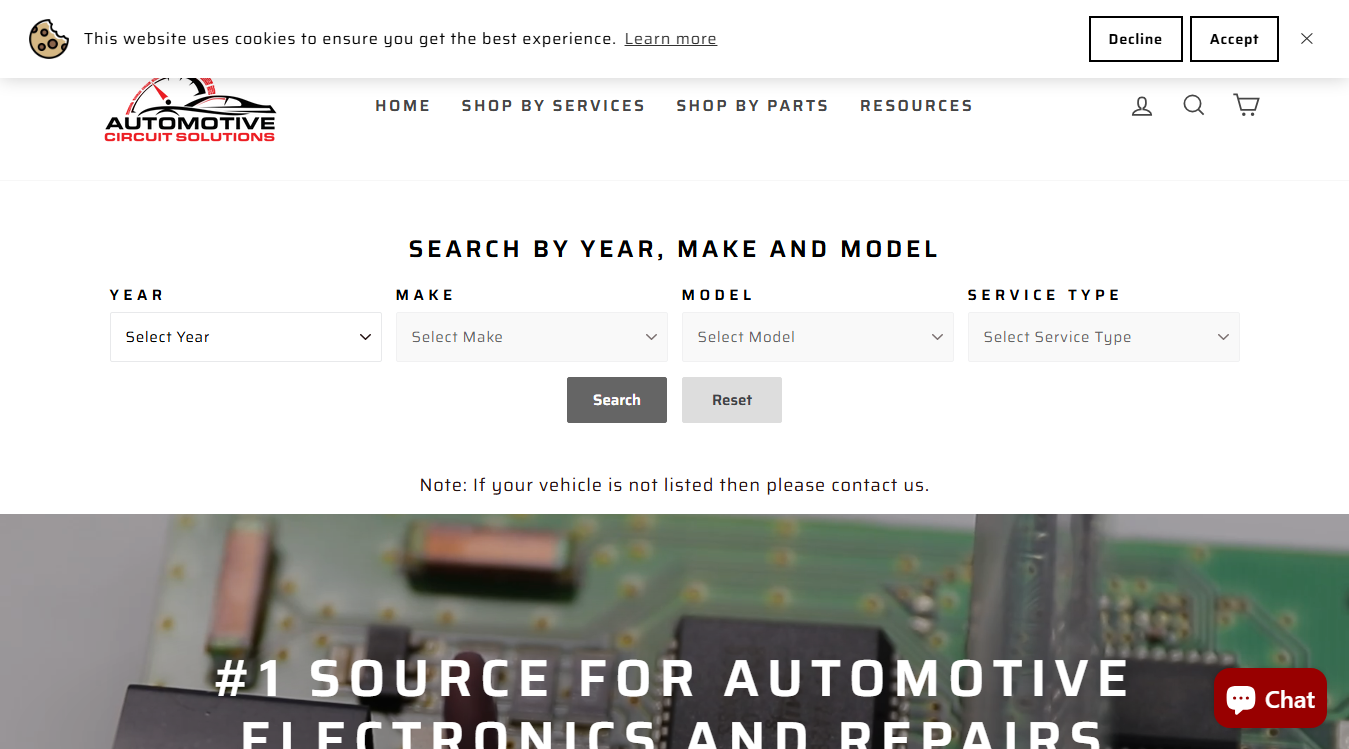Dismiss the cookie banner with X

(x=1307, y=39)
